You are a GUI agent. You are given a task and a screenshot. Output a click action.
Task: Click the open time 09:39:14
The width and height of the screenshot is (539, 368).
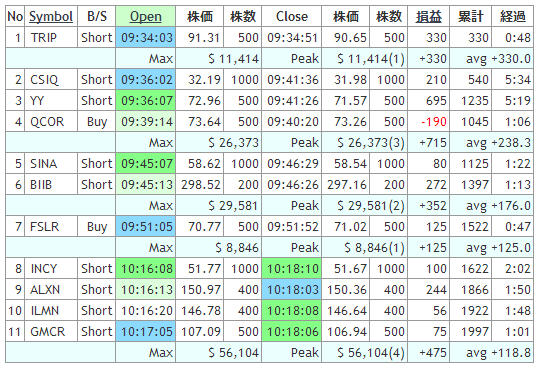145,122
